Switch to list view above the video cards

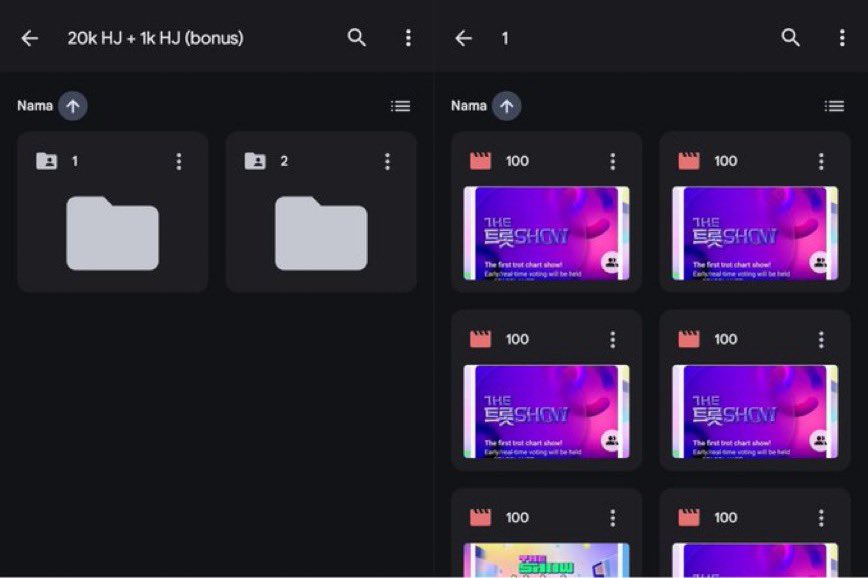[x=834, y=106]
